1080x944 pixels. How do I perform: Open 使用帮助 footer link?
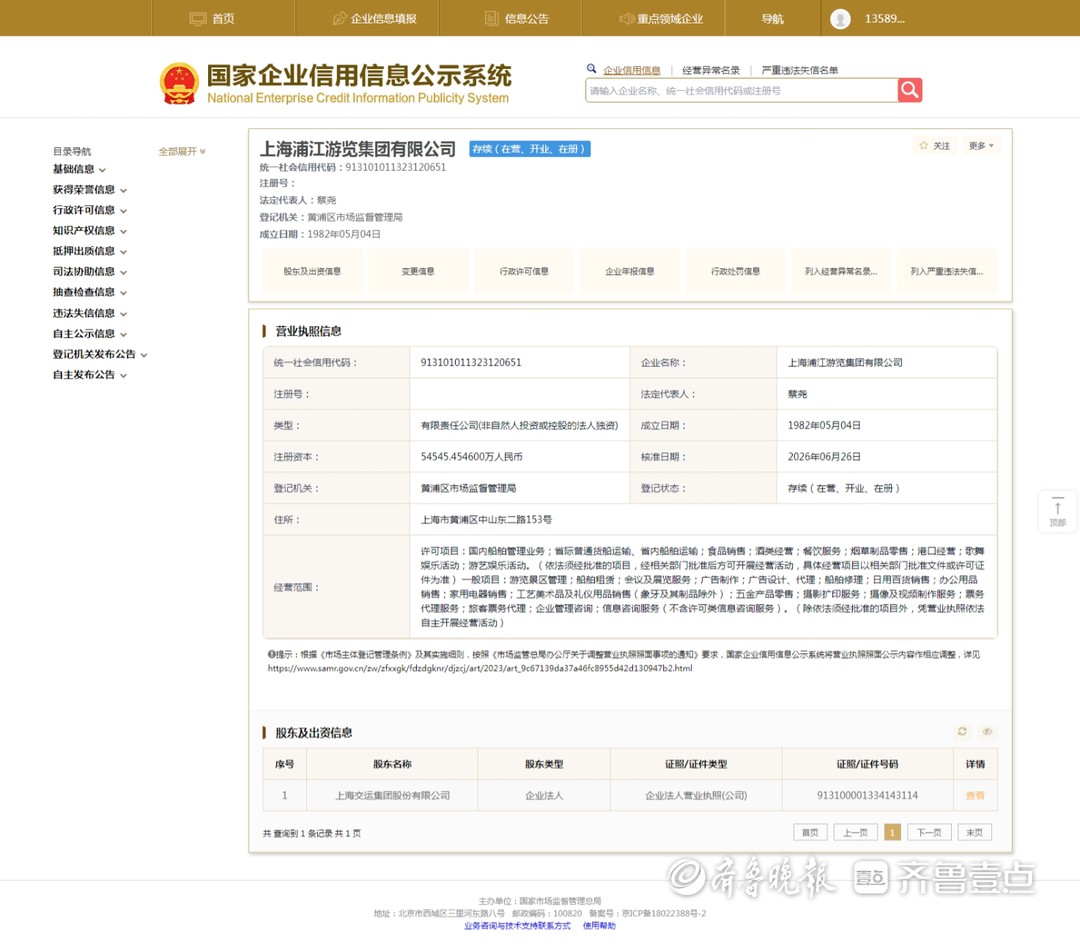[x=599, y=926]
